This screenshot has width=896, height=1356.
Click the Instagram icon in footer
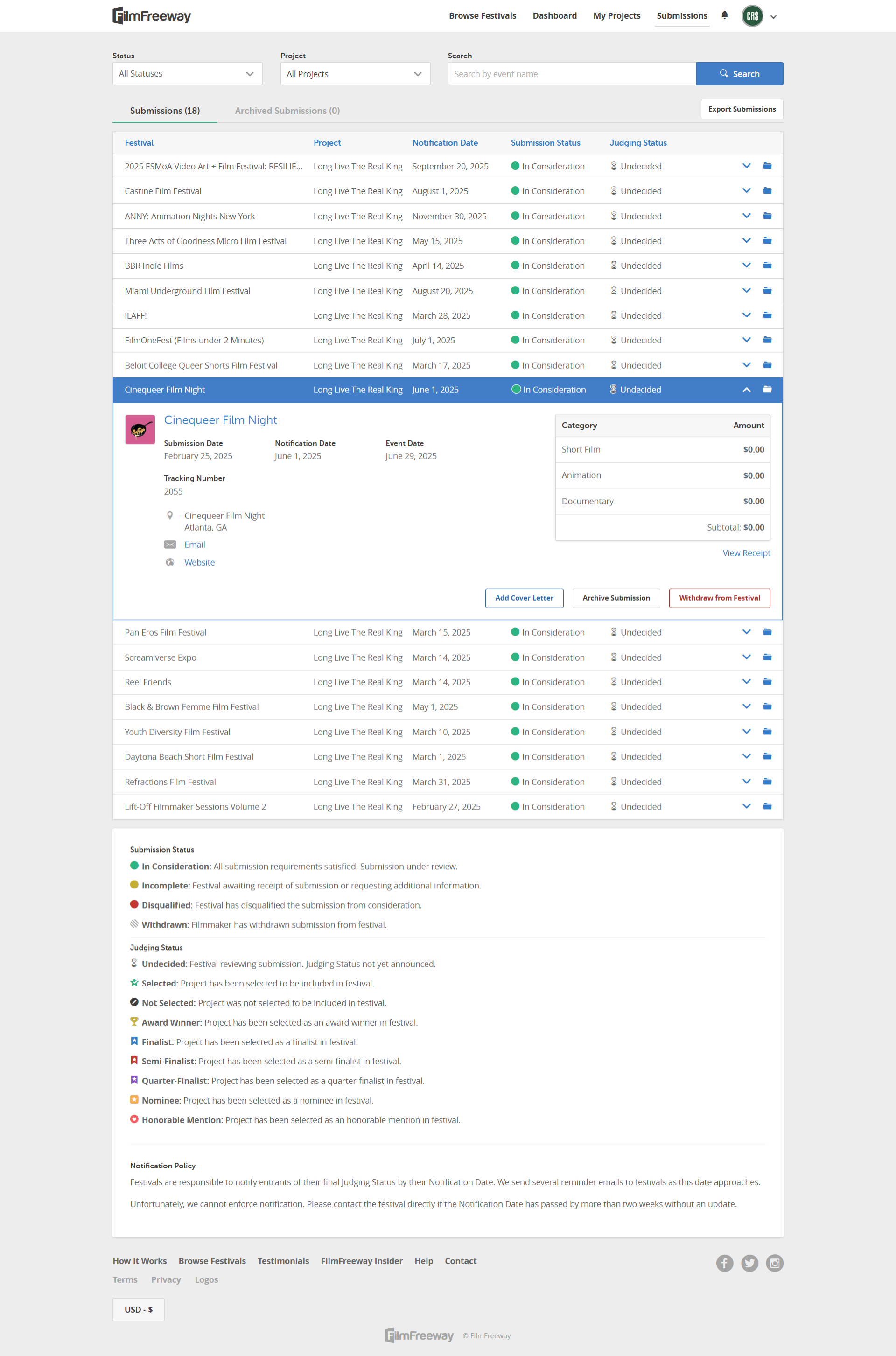pos(774,1263)
